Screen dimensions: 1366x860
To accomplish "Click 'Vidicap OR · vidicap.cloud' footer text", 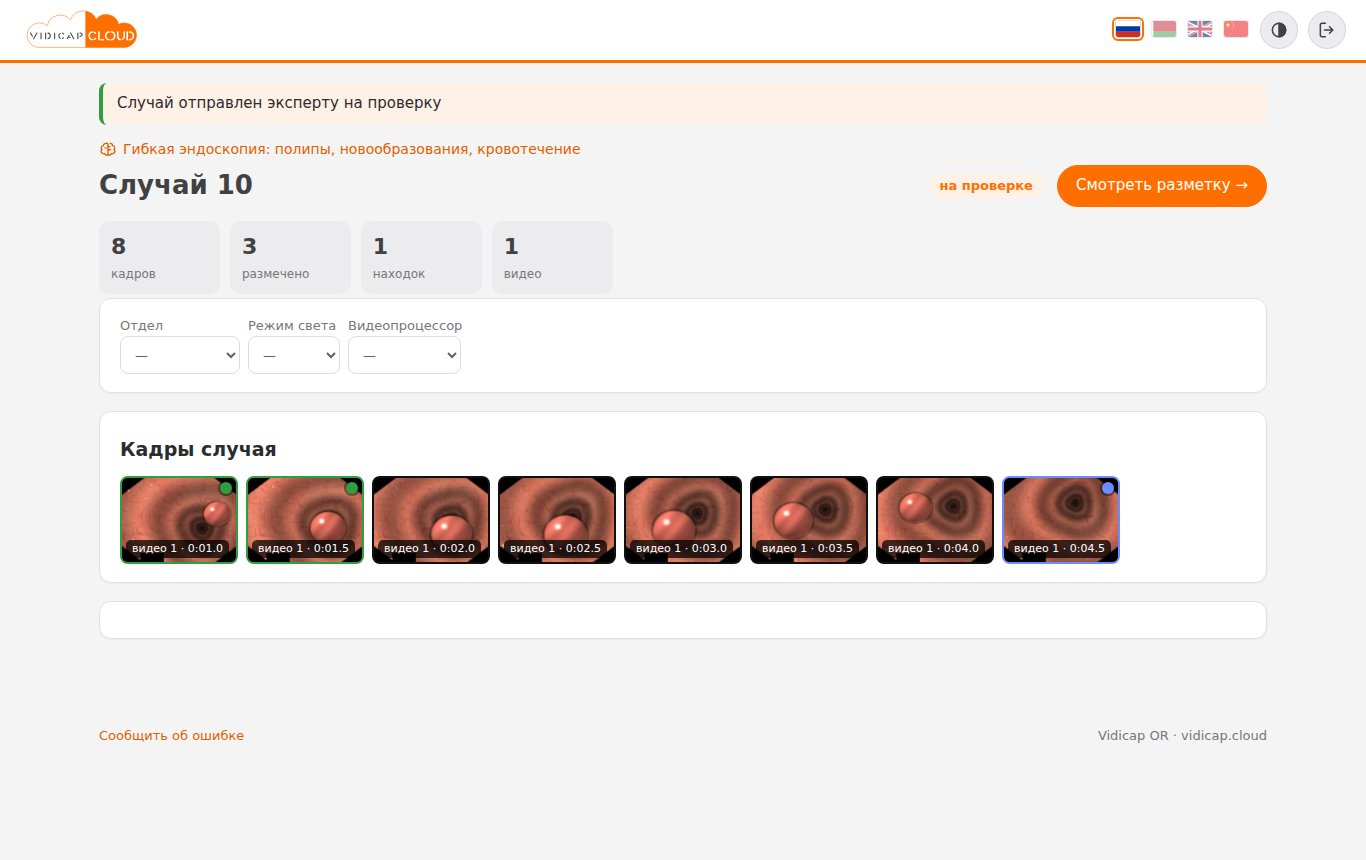I will 1182,736.
